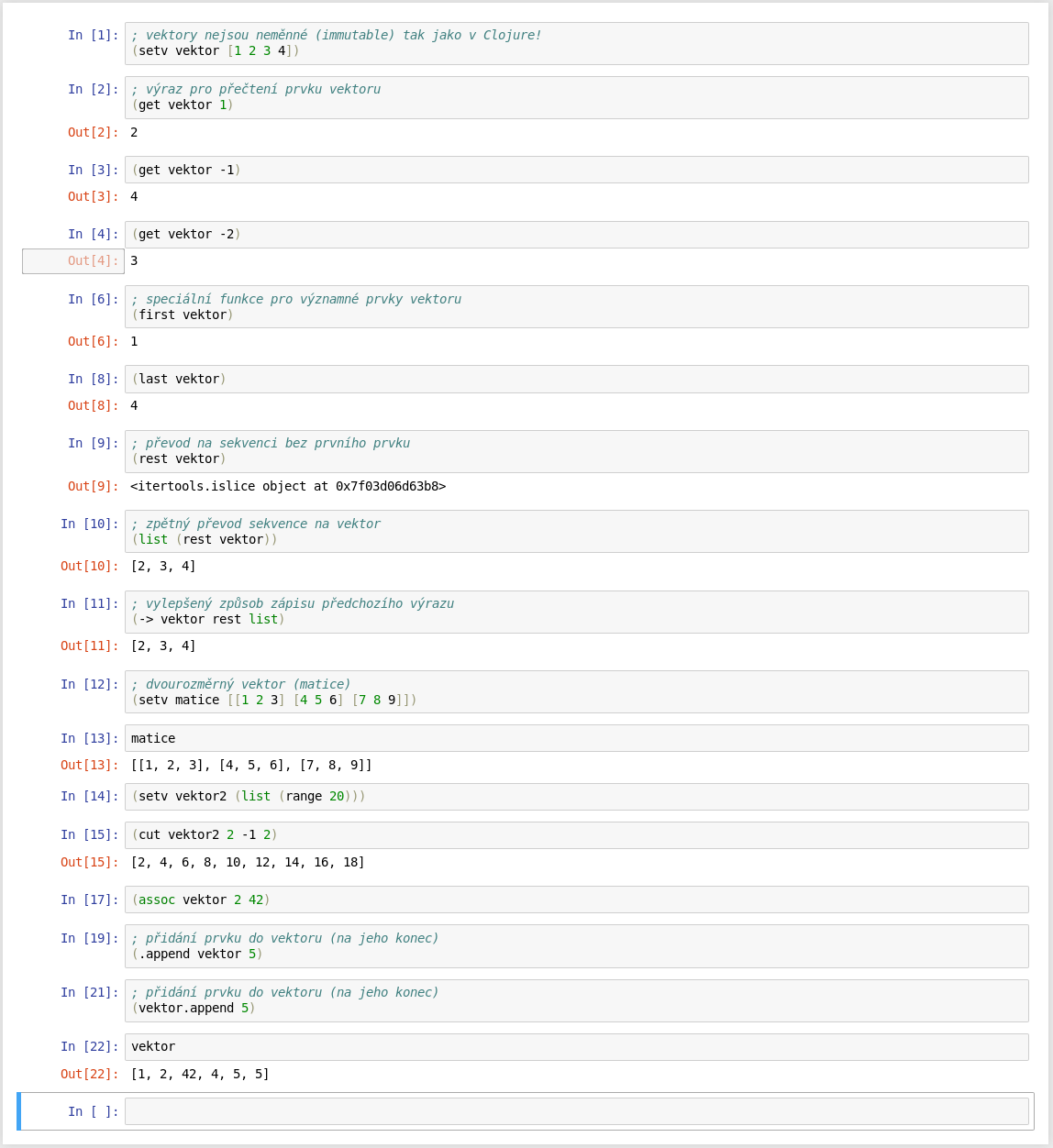Click cell with (assoc vektor 2 42)
This screenshot has width=1053, height=1148.
tap(576, 900)
